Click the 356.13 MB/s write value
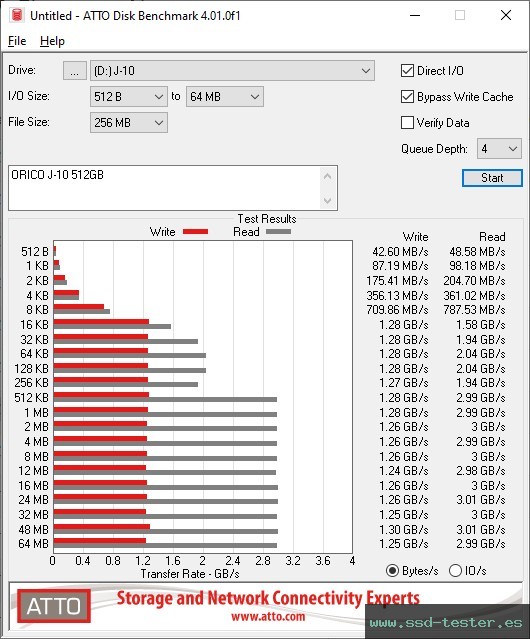Image resolution: width=530 pixels, height=639 pixels. [397, 295]
